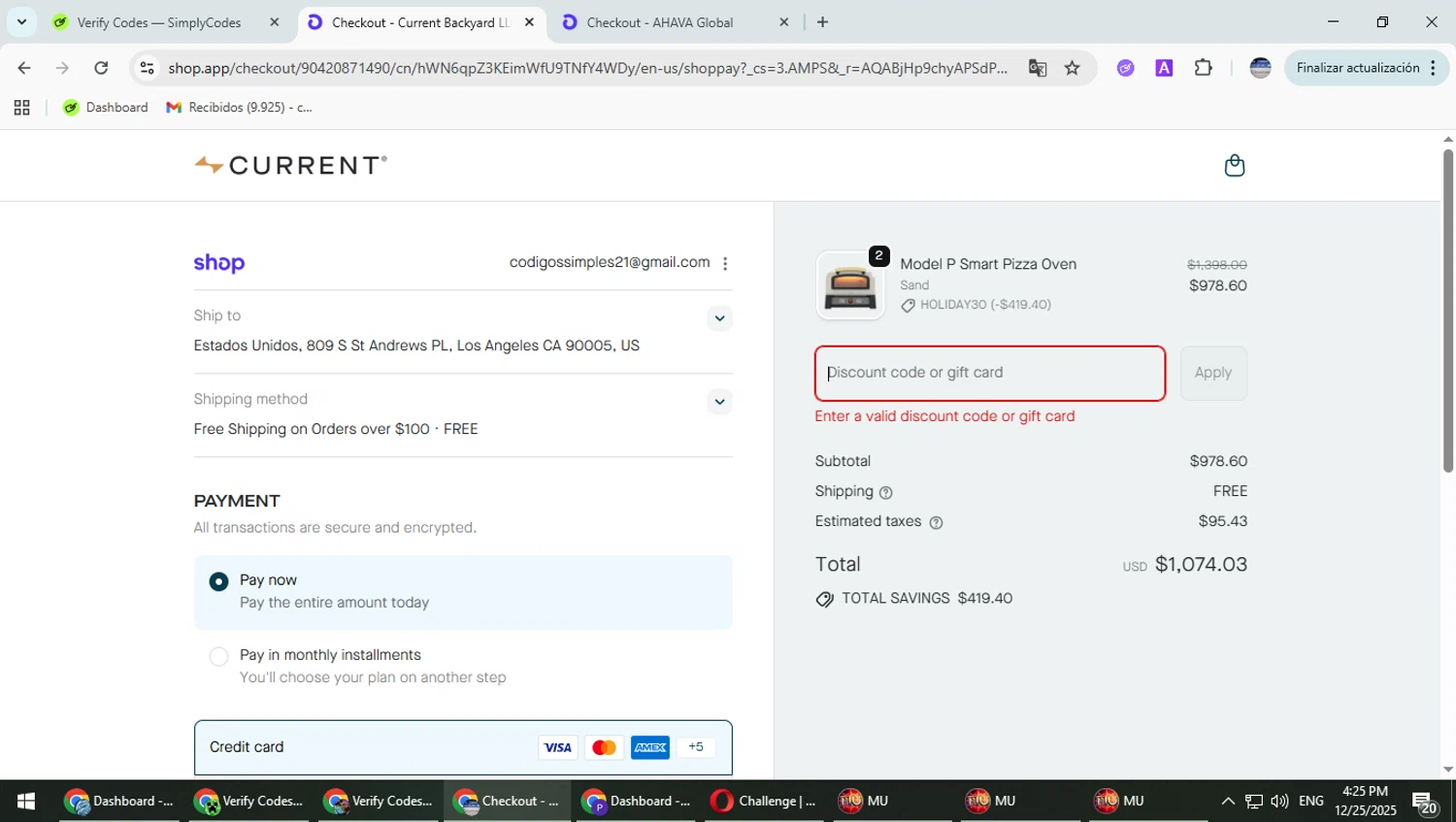Open the Dashboard bookmark

(x=106, y=108)
